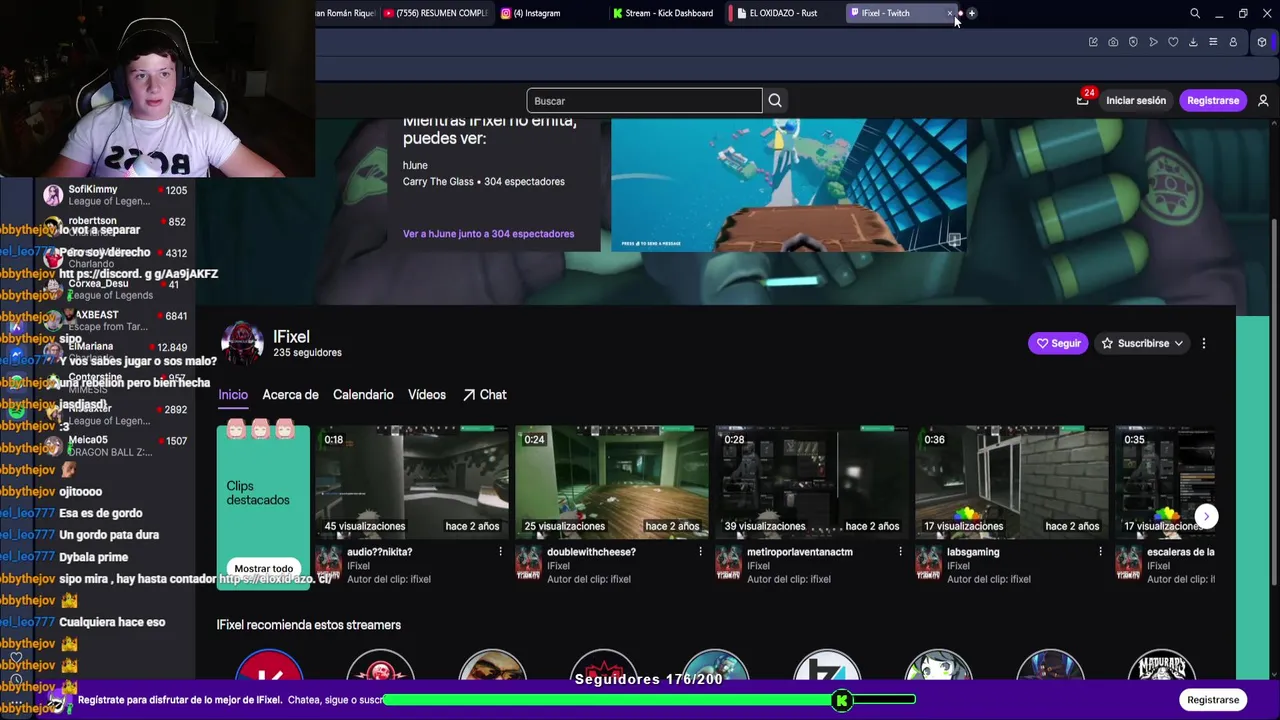
Task: Click the camera icon in browser toolbar
Action: click(1113, 42)
